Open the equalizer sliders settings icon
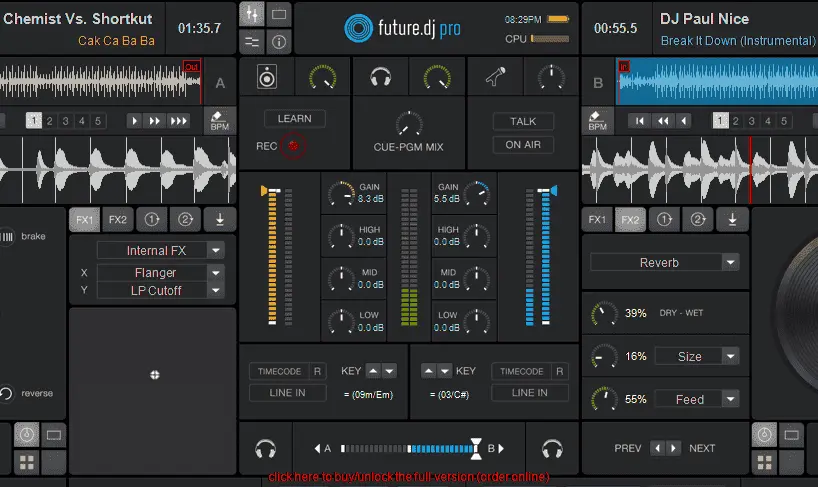This screenshot has height=487, width=818. 251,41
